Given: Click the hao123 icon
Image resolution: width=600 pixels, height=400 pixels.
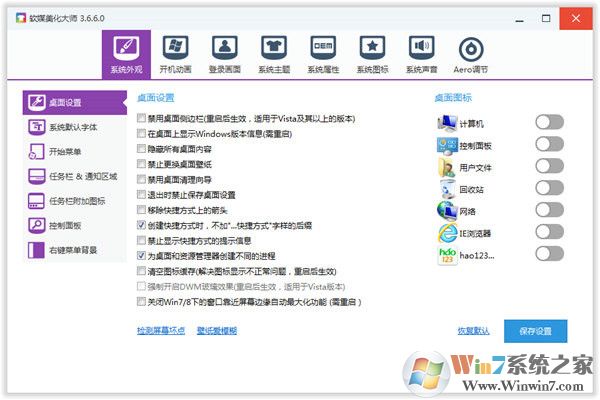Looking at the screenshot, I should pyautogui.click(x=447, y=255).
